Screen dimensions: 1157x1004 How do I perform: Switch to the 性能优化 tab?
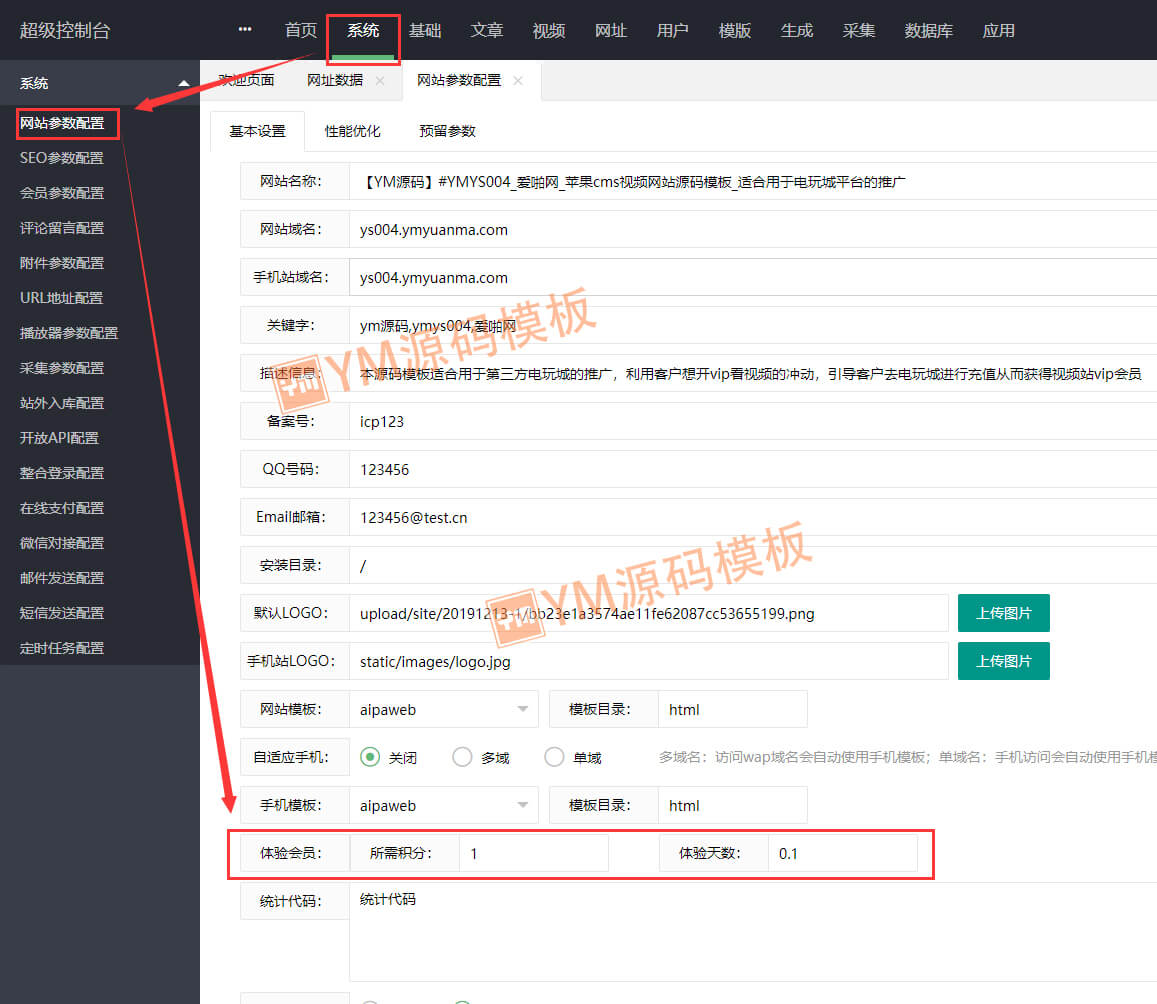[x=352, y=131]
